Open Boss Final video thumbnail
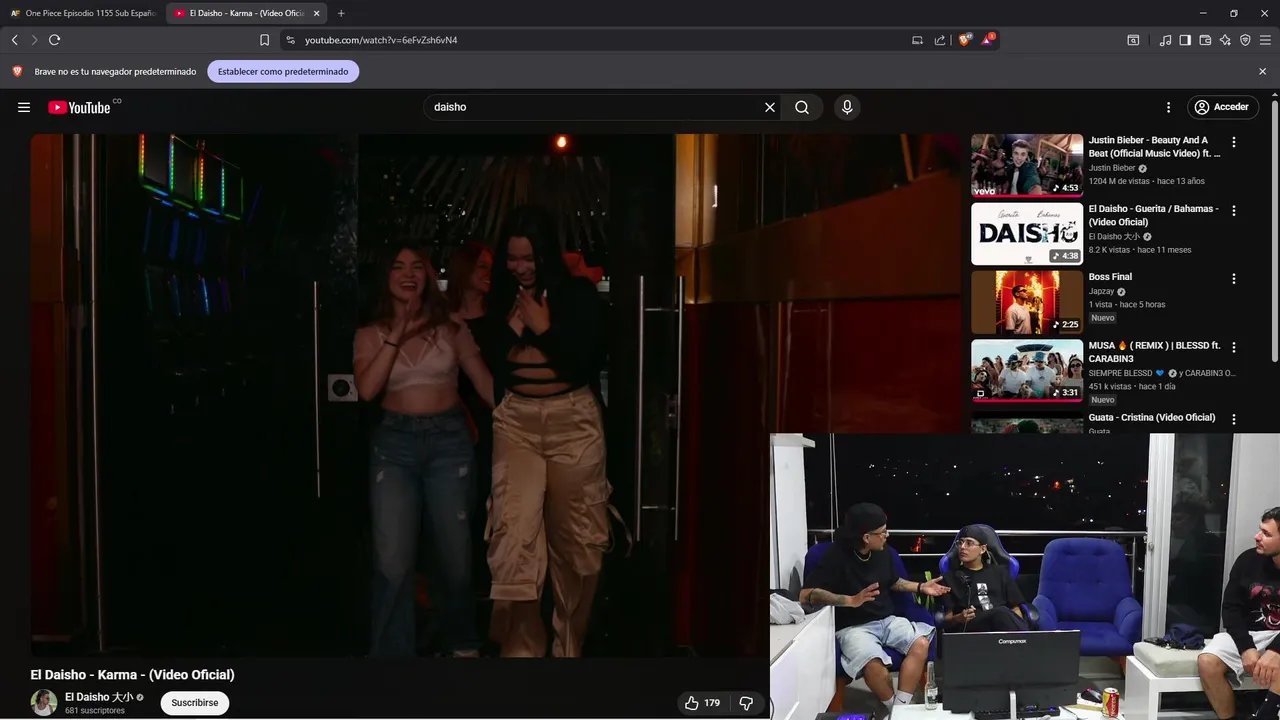This screenshot has width=1280, height=720. [x=1027, y=302]
